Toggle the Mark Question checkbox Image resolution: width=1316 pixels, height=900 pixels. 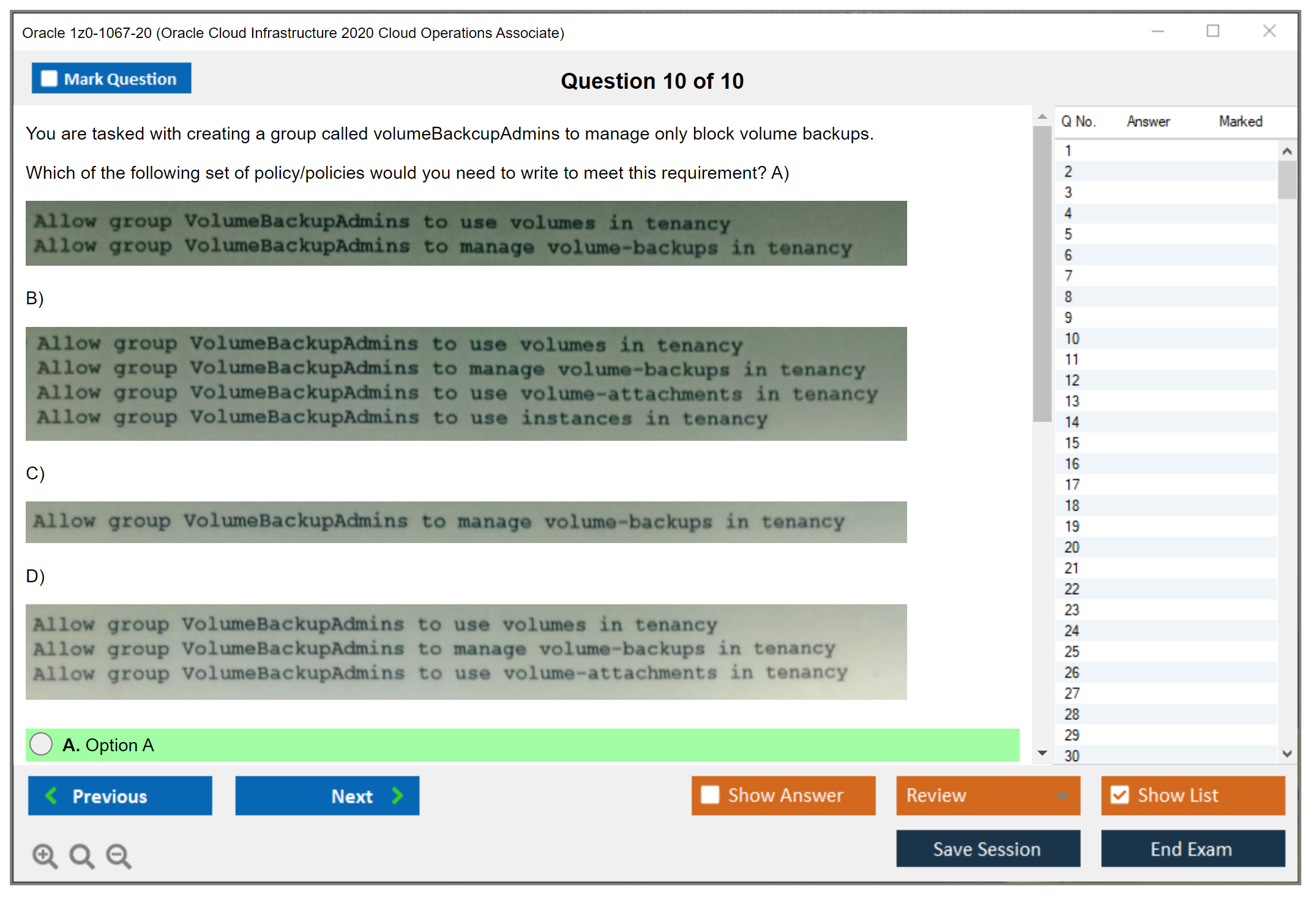[49, 79]
